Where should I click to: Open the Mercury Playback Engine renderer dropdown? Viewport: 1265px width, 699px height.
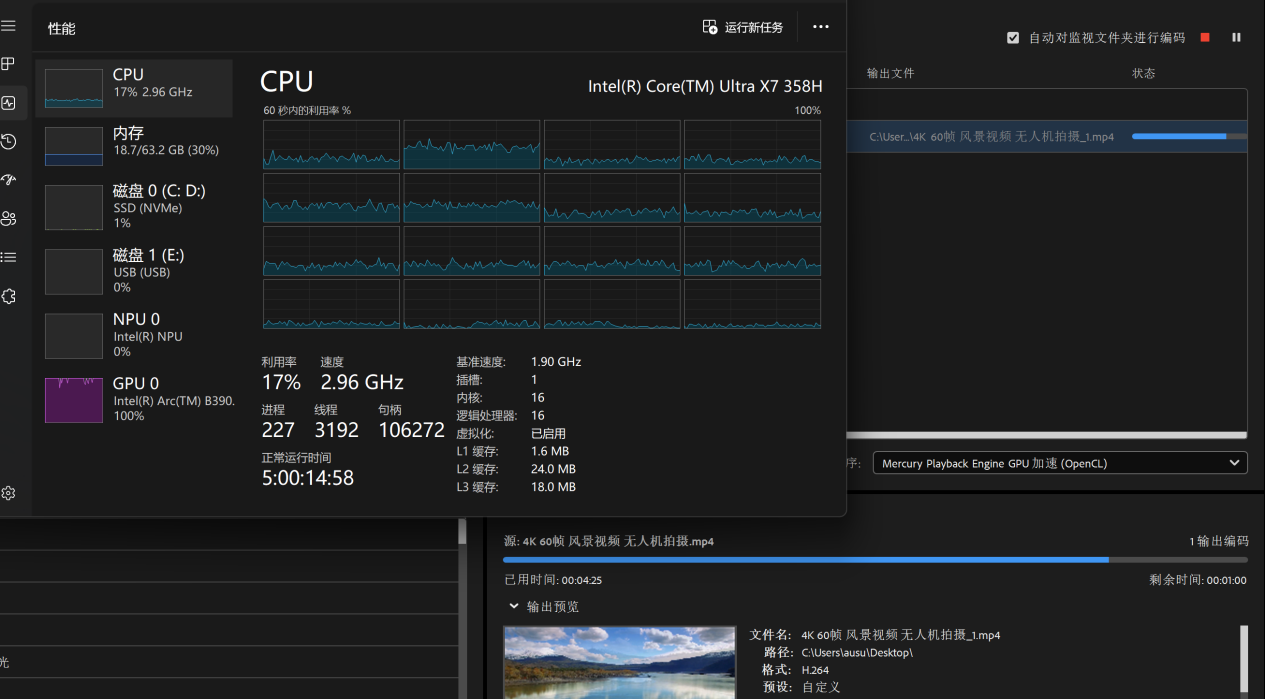tap(1059, 463)
